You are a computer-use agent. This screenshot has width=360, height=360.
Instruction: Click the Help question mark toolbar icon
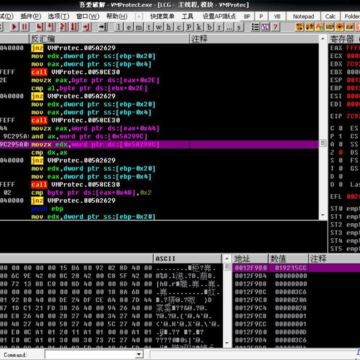tap(275, 27)
